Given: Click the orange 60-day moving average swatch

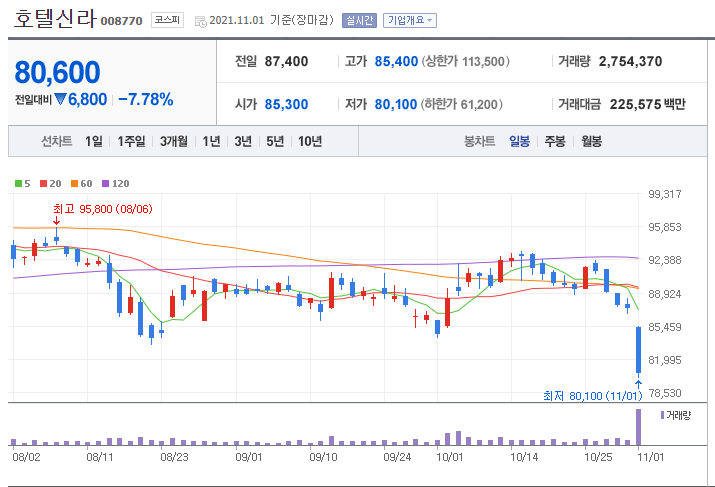Looking at the screenshot, I should point(74,183).
